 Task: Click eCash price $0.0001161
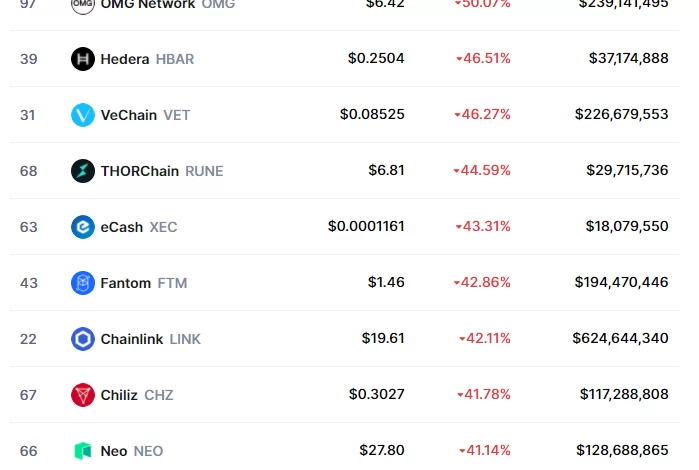tap(366, 227)
